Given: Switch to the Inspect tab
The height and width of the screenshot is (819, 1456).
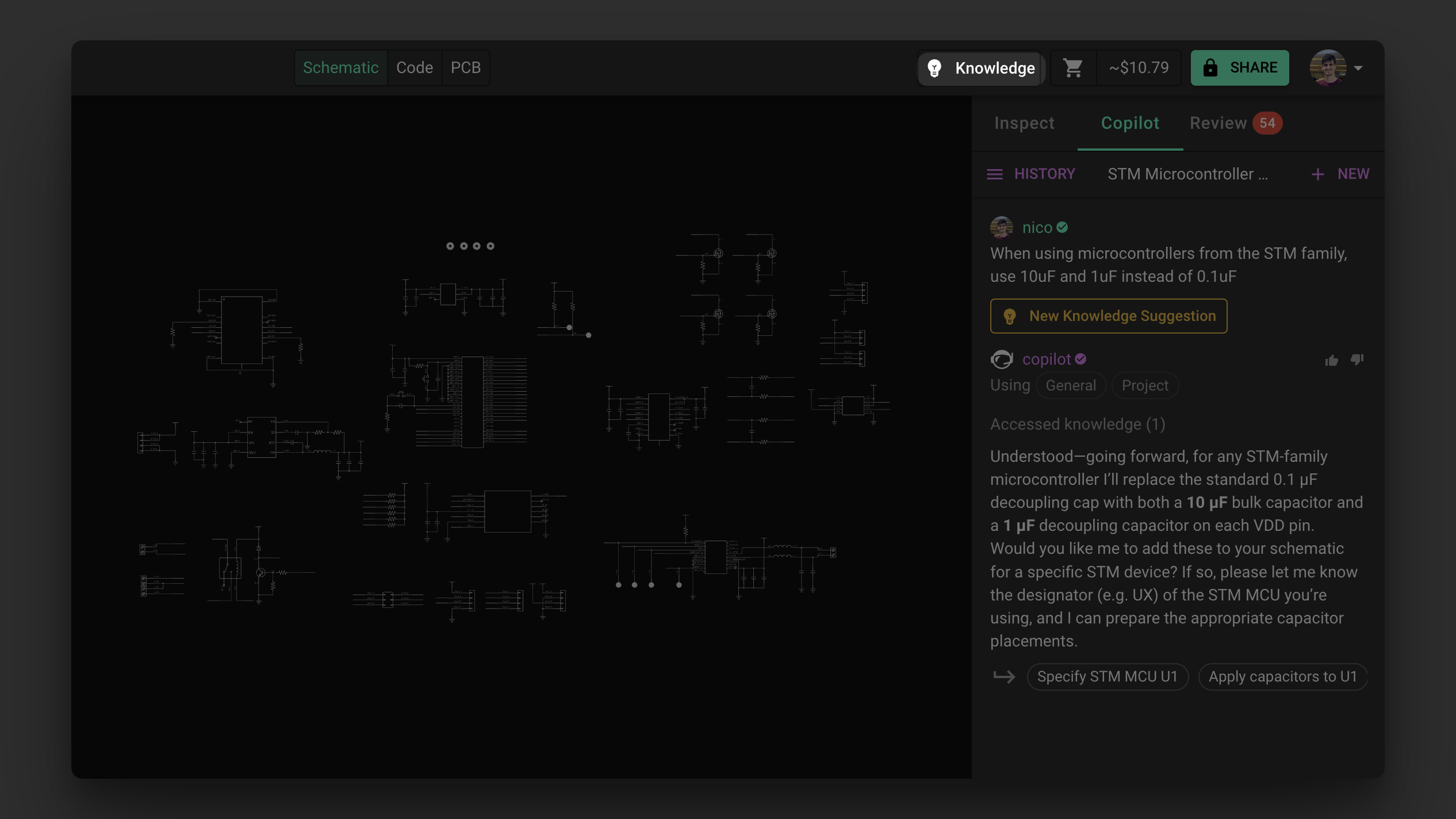Looking at the screenshot, I should tap(1024, 123).
